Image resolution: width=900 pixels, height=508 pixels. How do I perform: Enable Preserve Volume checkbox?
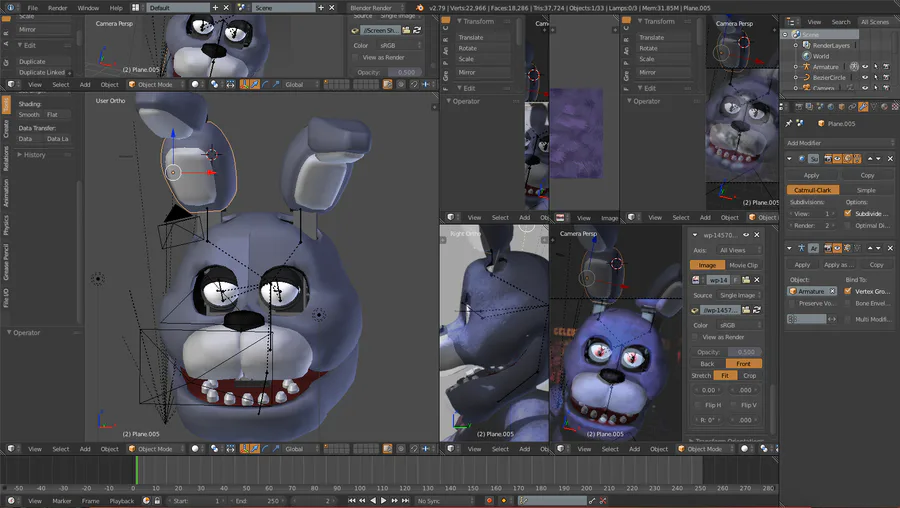[792, 303]
